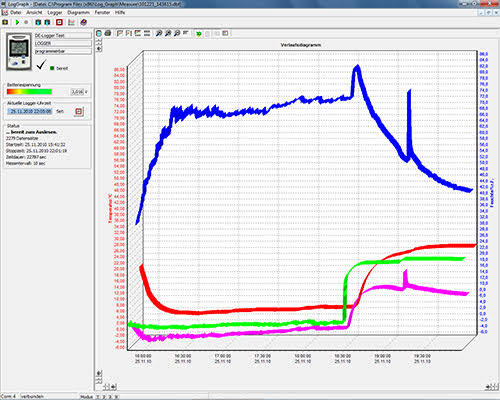Toggle the horizontal grid lines toolbar icon
The height and width of the screenshot is (400, 500).
pyautogui.click(x=147, y=33)
